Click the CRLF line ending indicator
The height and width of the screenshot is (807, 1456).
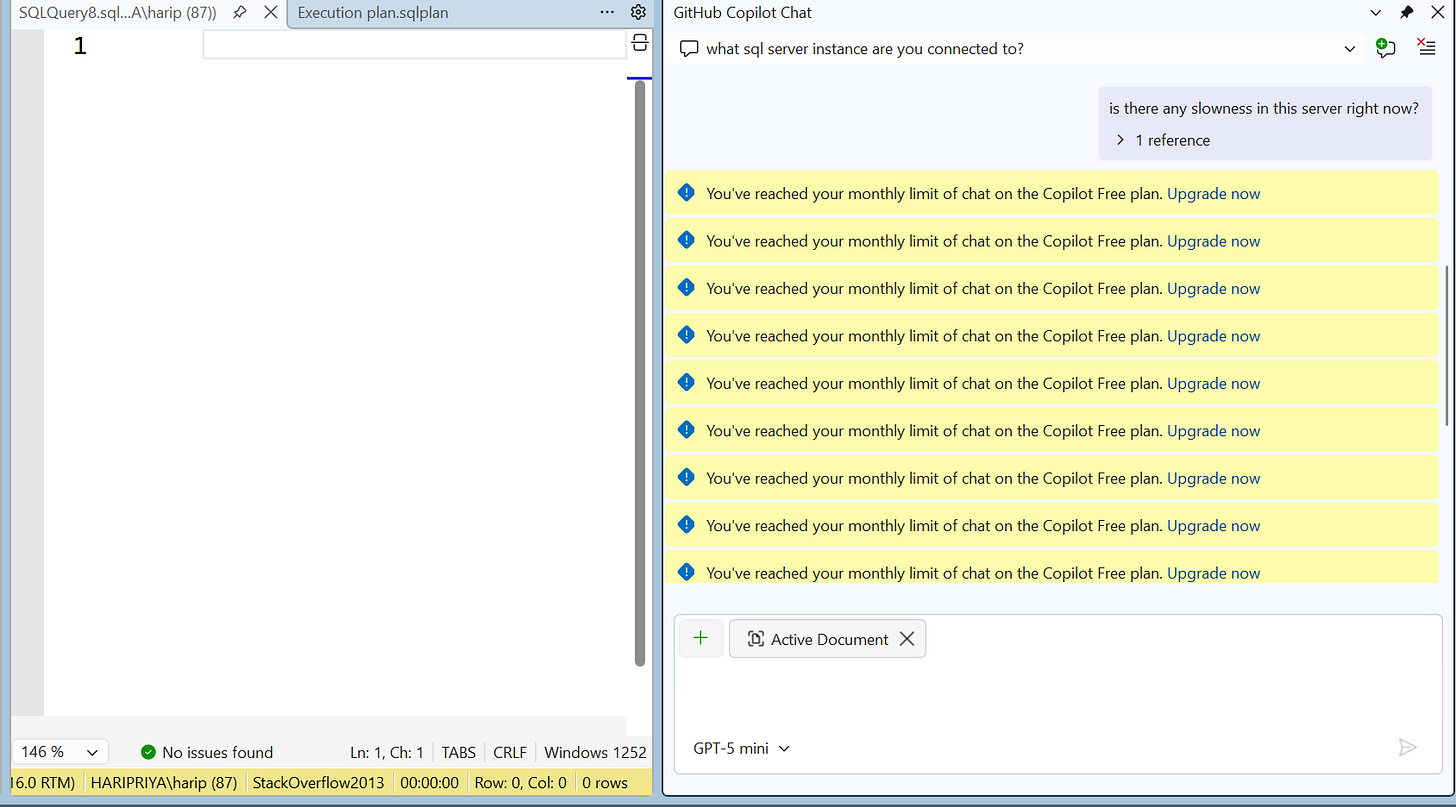pos(510,752)
